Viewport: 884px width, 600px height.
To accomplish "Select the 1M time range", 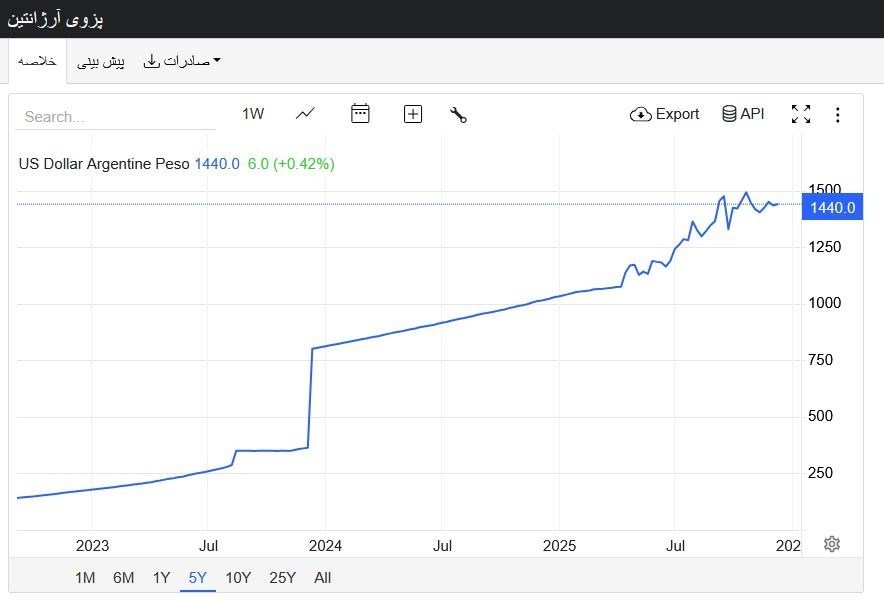I will 85,577.
